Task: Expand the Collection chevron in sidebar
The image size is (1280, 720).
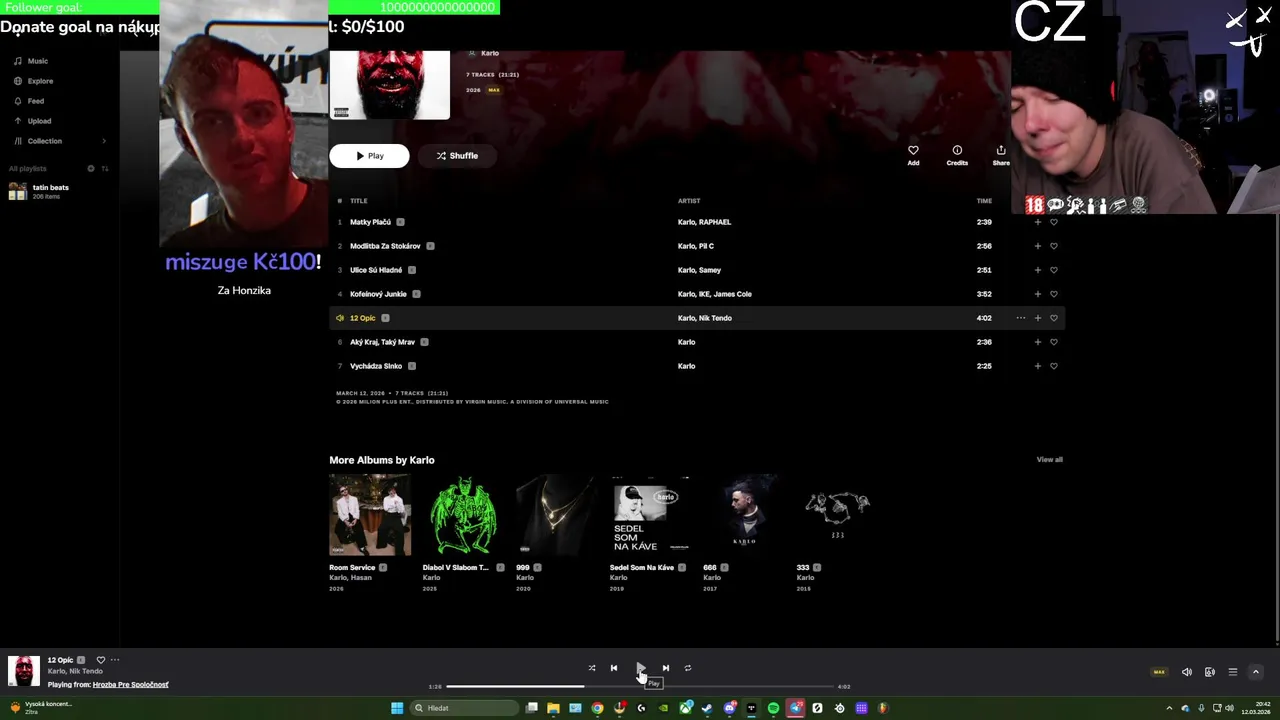Action: tap(104, 141)
